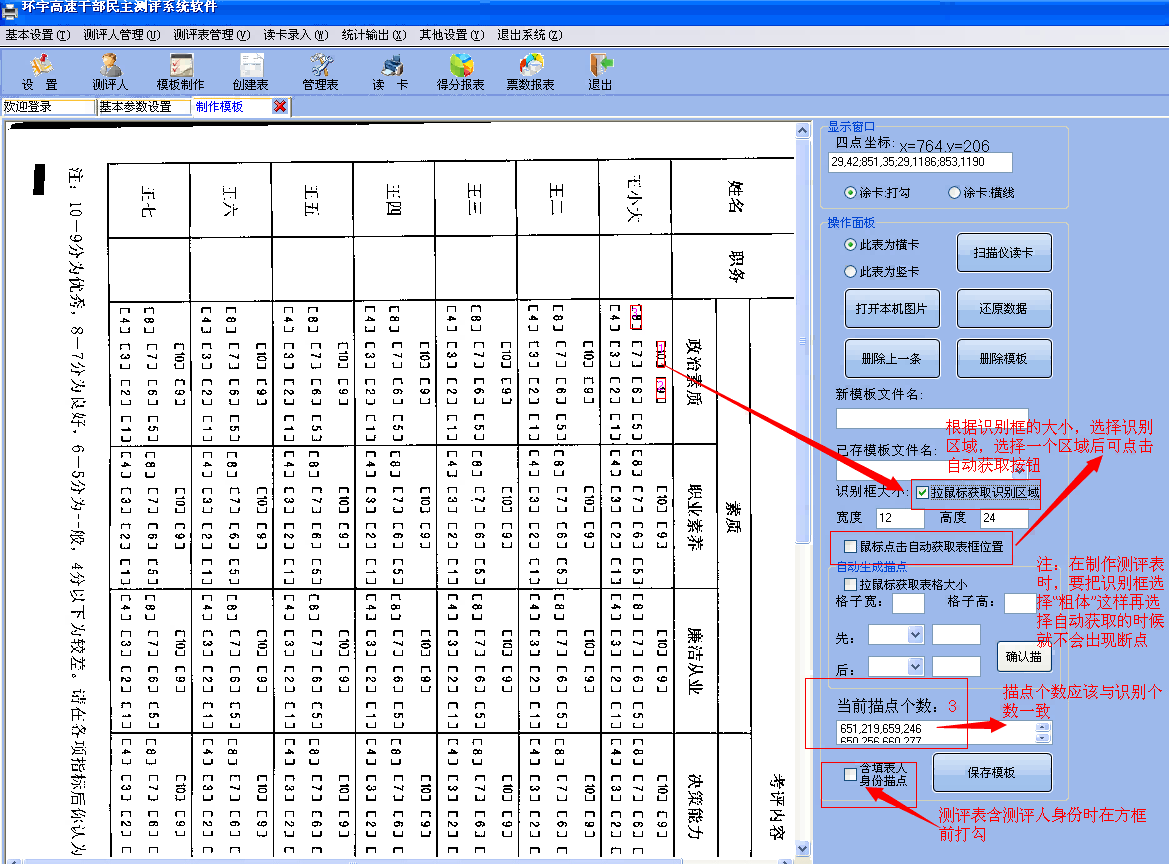Open the 设置 toolbar icon
Viewport: 1169px width, 864px height.
(x=40, y=72)
